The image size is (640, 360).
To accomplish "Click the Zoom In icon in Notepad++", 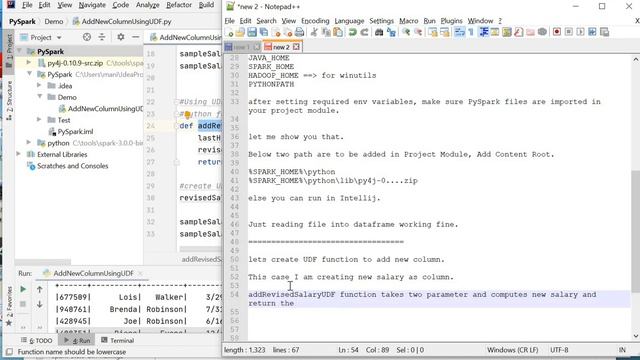I will pos(406,32).
